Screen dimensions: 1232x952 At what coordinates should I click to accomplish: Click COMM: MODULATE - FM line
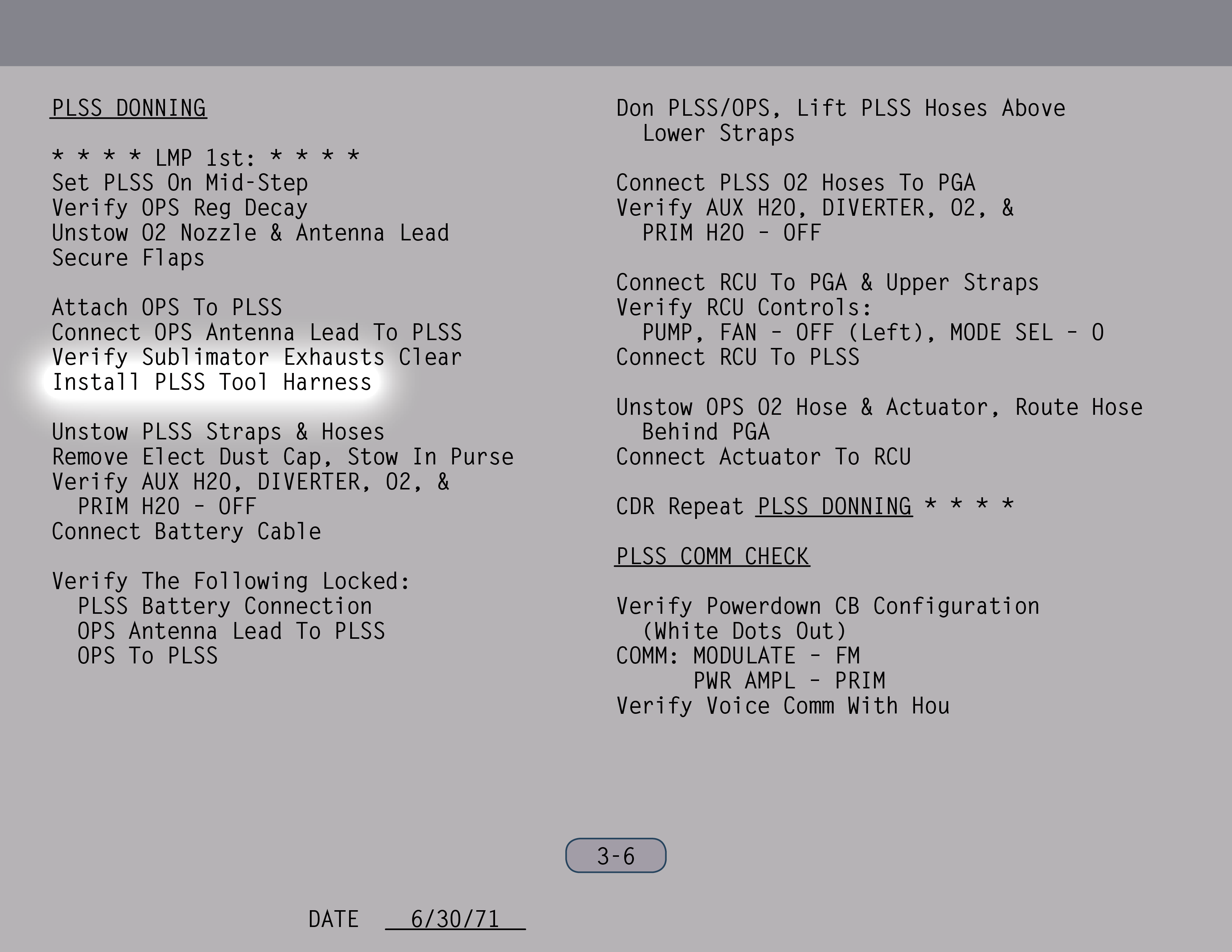click(738, 656)
